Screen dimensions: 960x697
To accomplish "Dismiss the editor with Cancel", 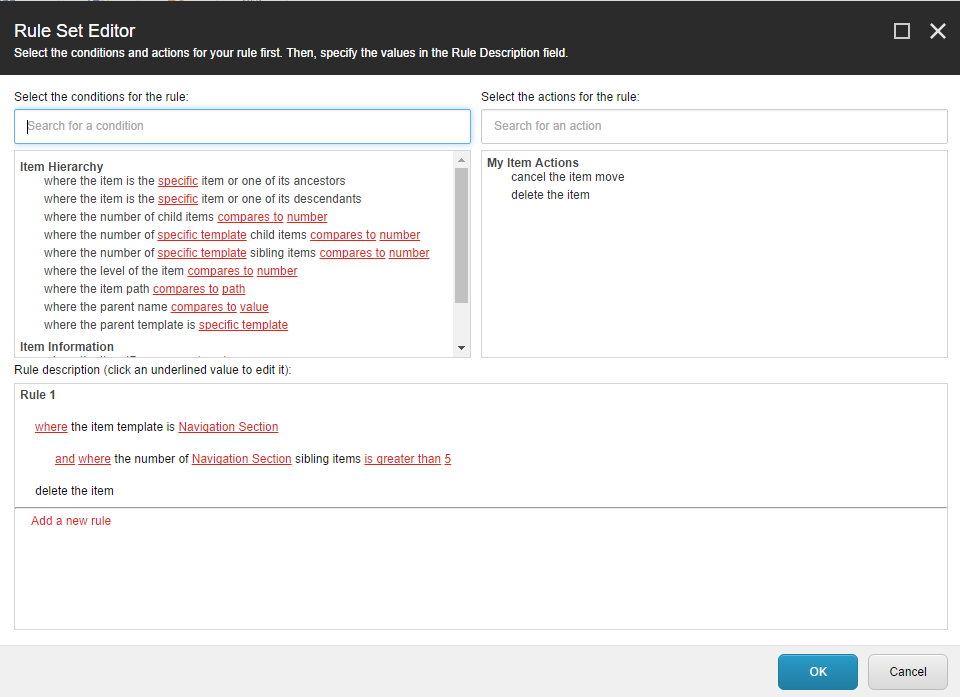I will coord(906,672).
